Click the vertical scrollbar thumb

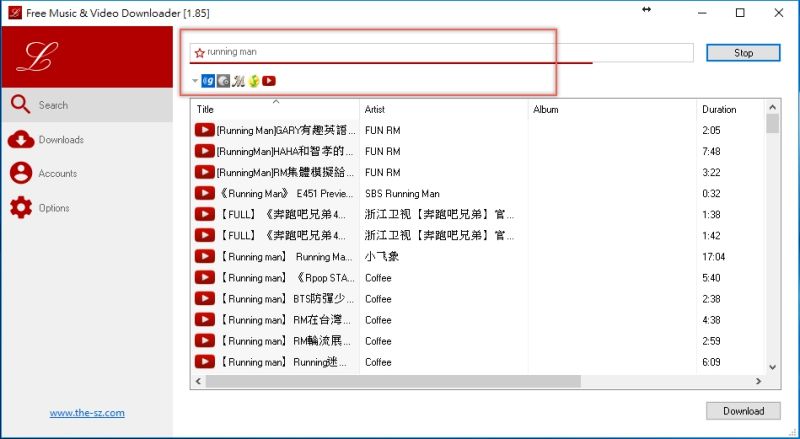click(x=772, y=124)
